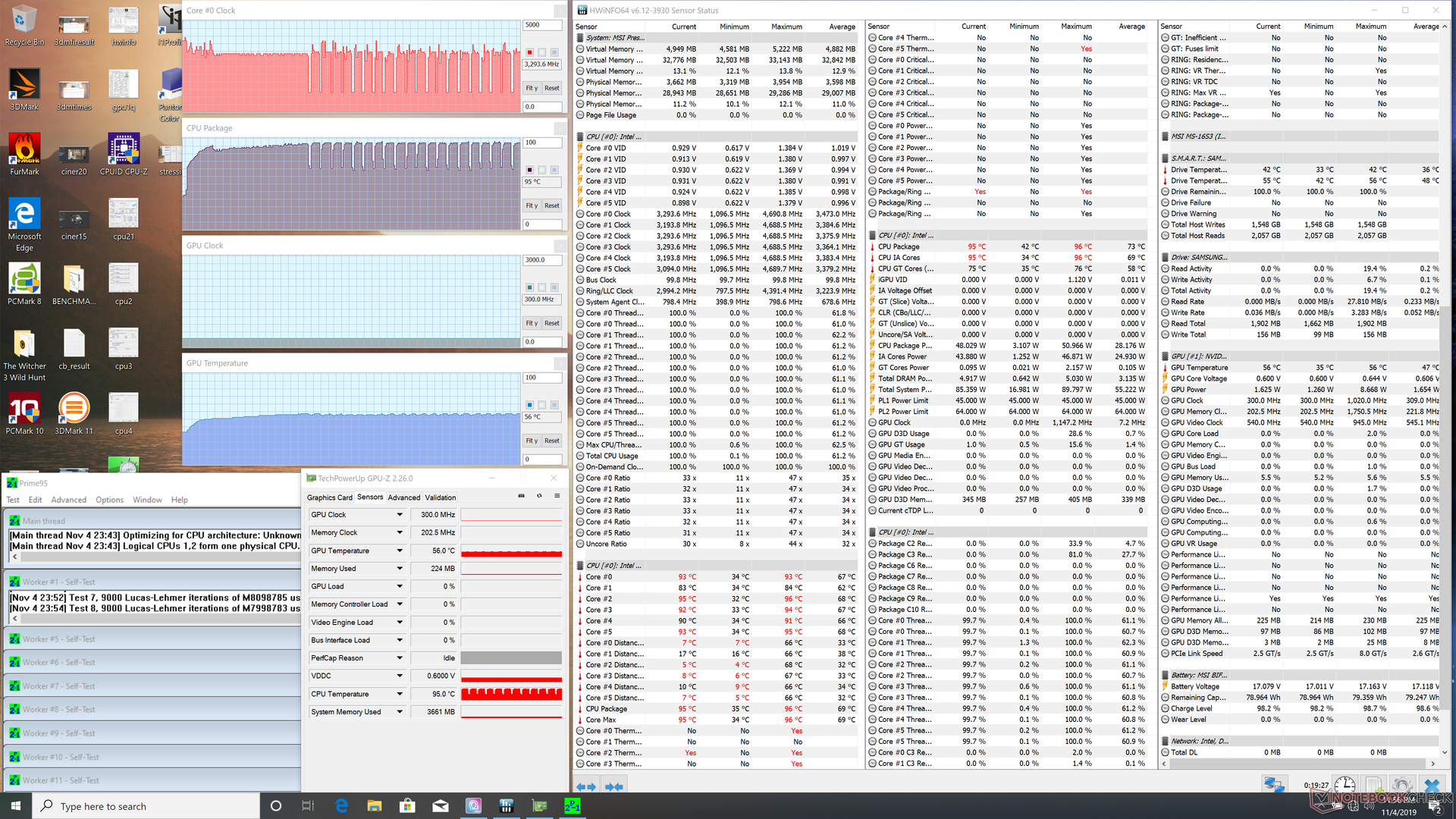Viewport: 1456px width, 819px height.
Task: Click HWiNFO collapse columns arrows icon
Action: click(x=613, y=786)
